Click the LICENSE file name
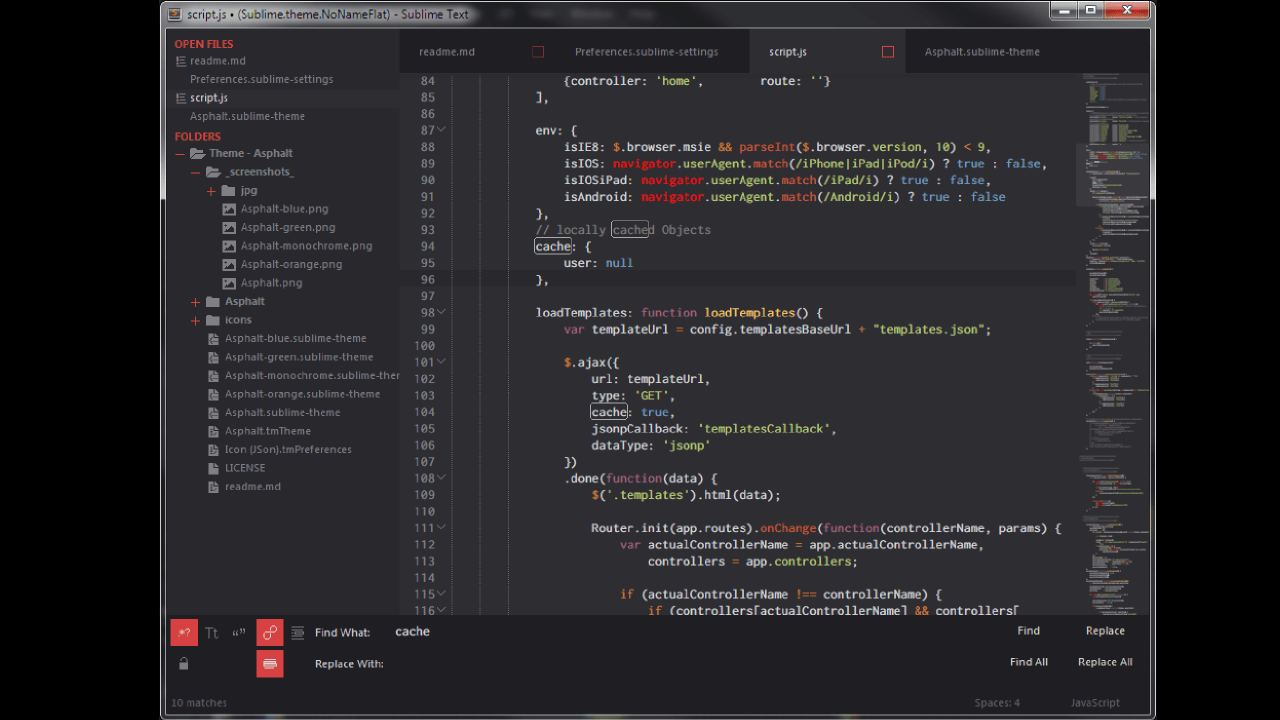Screen dimensions: 1280x720 click(245, 468)
